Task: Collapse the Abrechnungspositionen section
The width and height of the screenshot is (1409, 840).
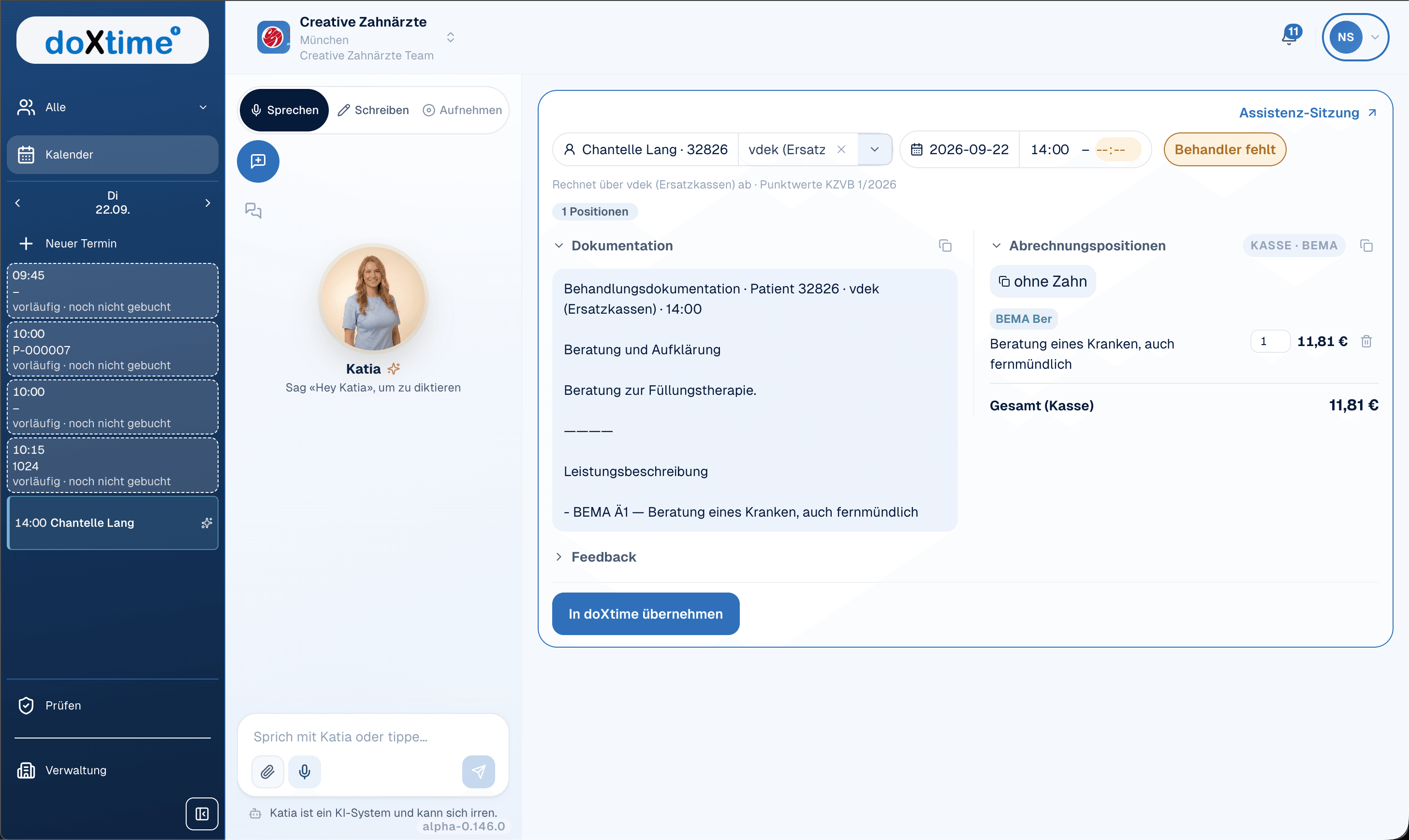Action: [x=997, y=246]
